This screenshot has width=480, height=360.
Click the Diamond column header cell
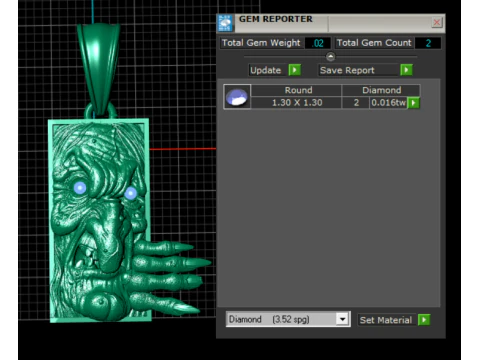tap(381, 90)
